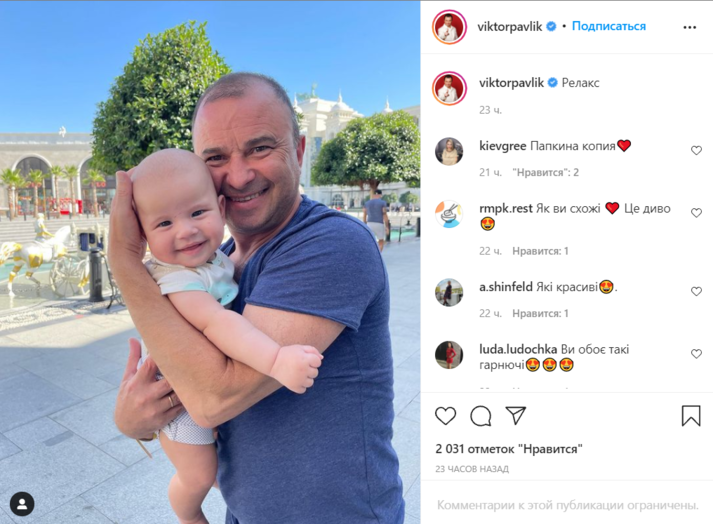The width and height of the screenshot is (713, 524).
Task: Open rmpk.rest commenter avatar
Action: 449,214
